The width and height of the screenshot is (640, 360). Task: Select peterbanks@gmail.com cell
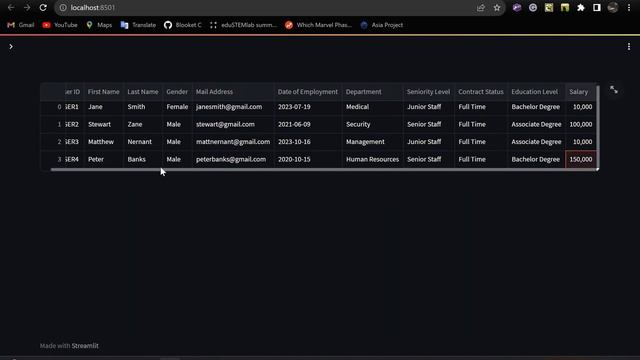pyautogui.click(x=233, y=160)
